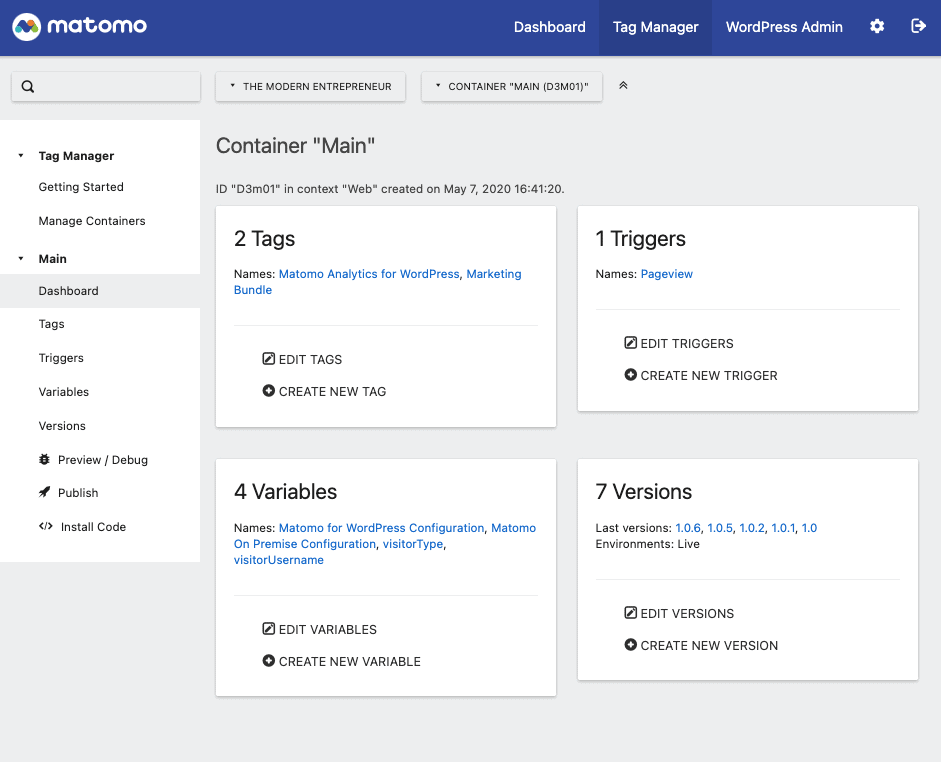
Task: Click the pencil icon beside Edit Triggers
Action: click(x=630, y=343)
